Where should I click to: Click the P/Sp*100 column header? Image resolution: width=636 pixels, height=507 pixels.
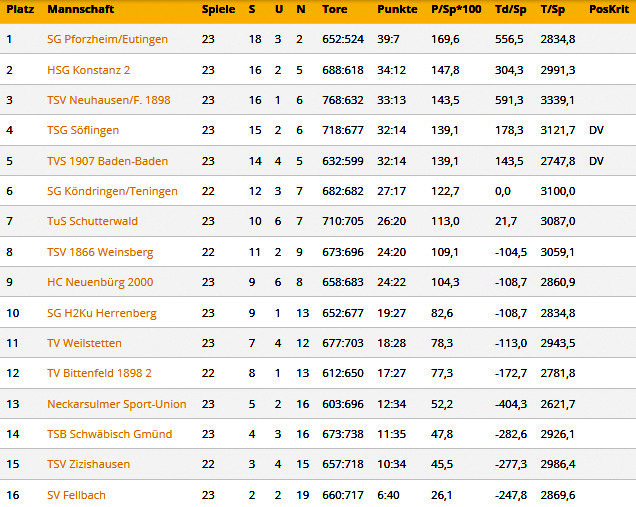click(x=456, y=9)
